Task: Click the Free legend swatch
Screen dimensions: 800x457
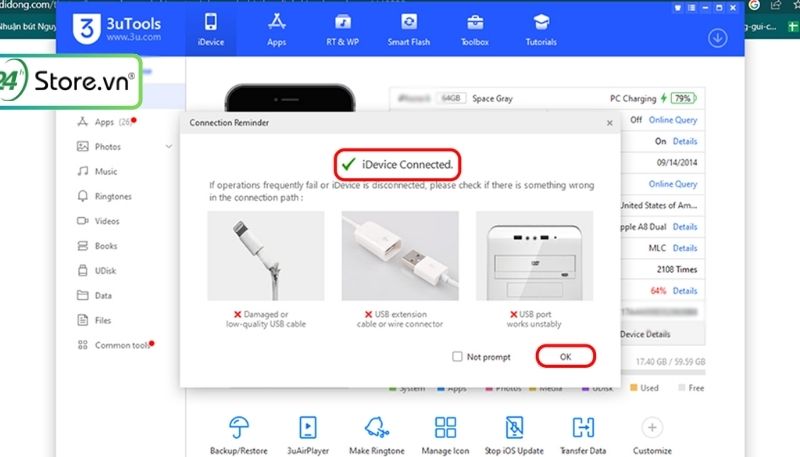Action: [x=681, y=388]
